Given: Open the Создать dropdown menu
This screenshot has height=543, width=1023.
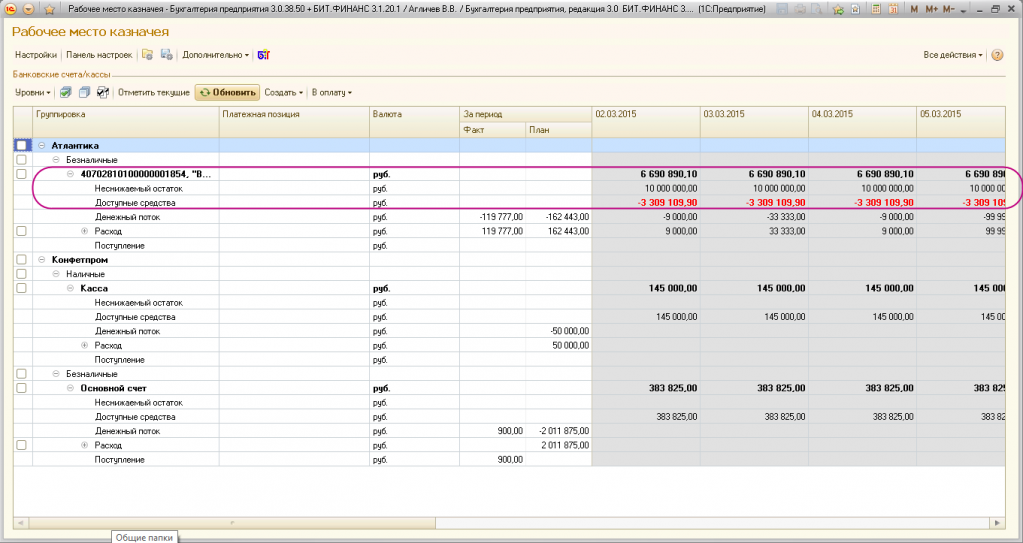Looking at the screenshot, I should pos(283,92).
